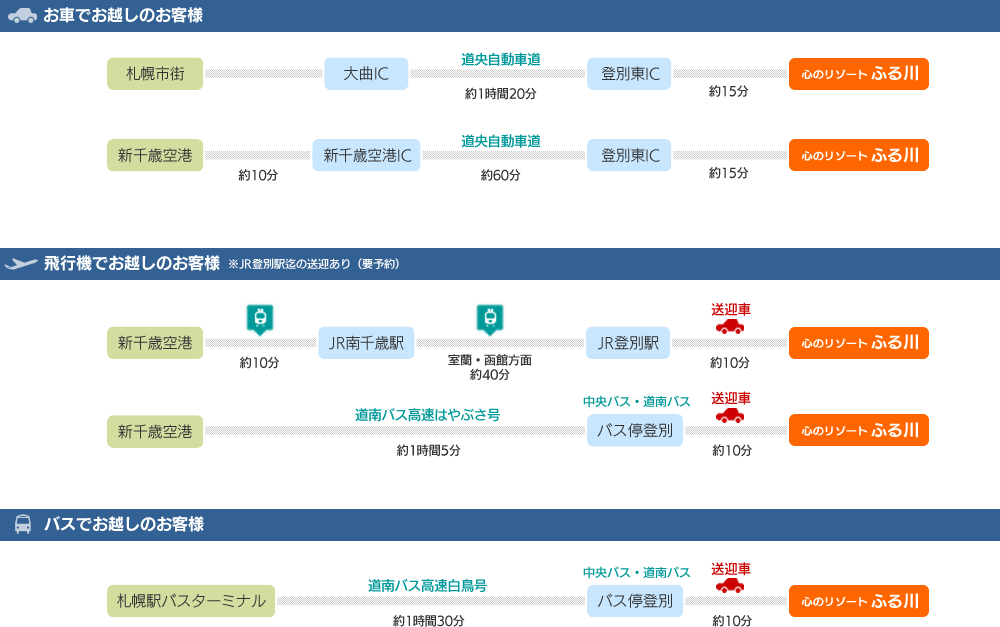This screenshot has height=627, width=1000.
Task: Click the バスでお越しのお客様 heading
Action: 124,524
